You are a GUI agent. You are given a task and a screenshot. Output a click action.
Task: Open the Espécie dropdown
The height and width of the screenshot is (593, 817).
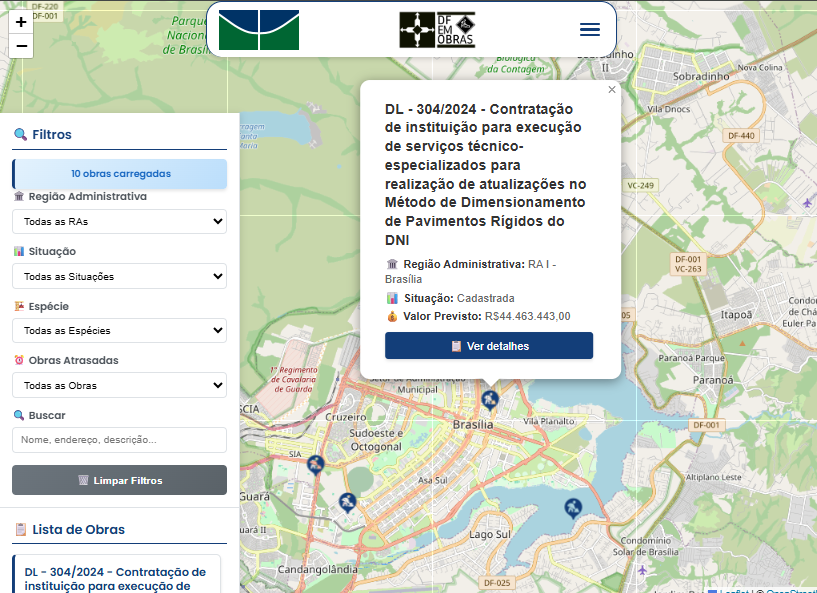119,330
